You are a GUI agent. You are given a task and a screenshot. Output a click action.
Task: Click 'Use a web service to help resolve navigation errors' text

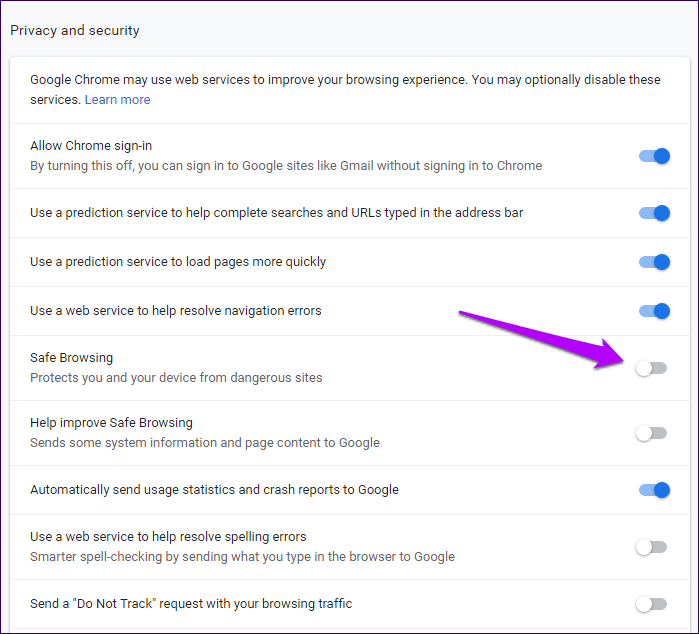click(x=176, y=311)
